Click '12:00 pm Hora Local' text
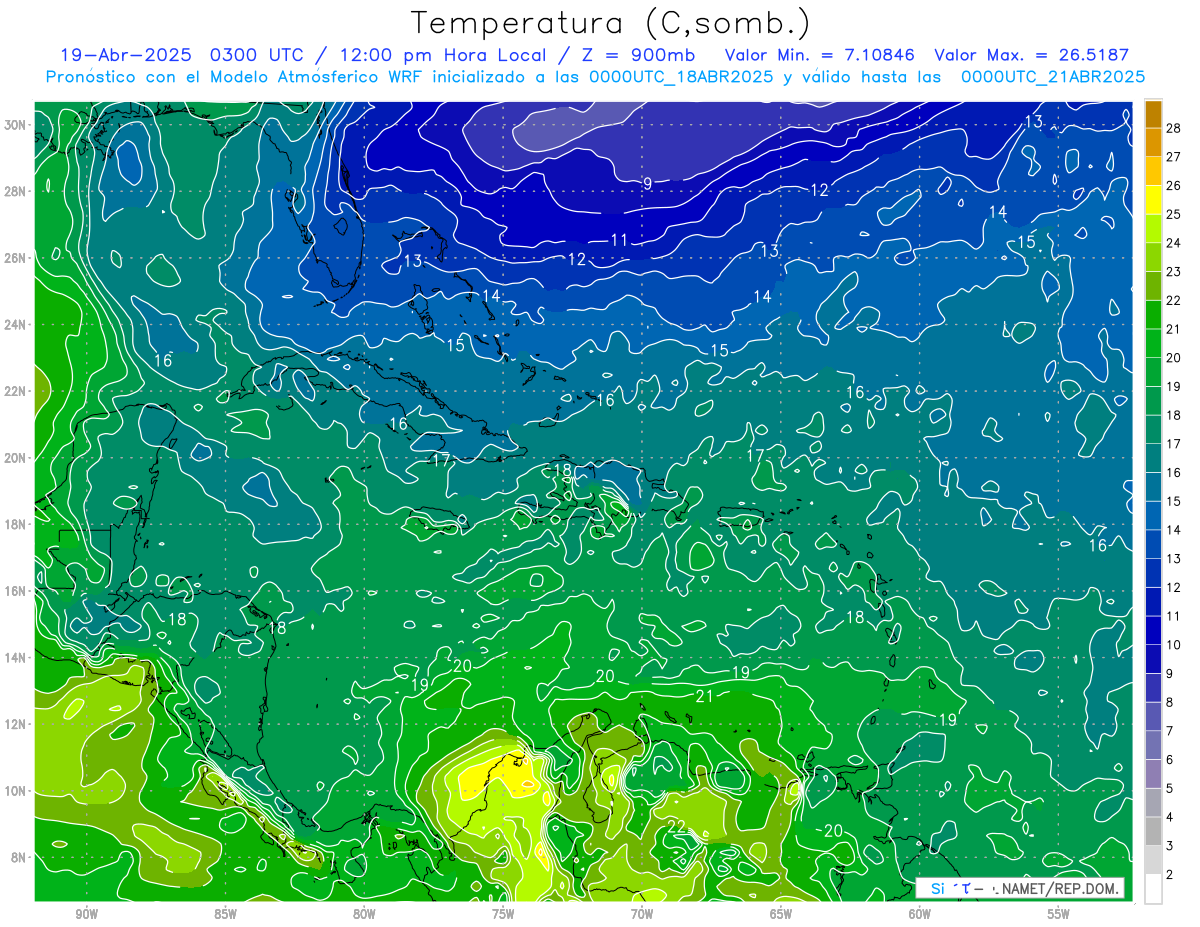 click(x=441, y=55)
